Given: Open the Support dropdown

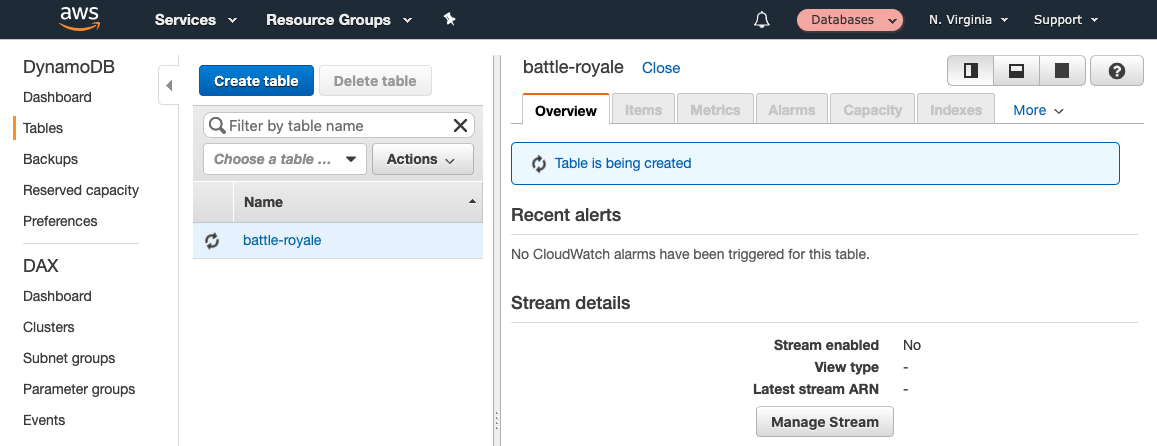Looking at the screenshot, I should coord(1066,20).
